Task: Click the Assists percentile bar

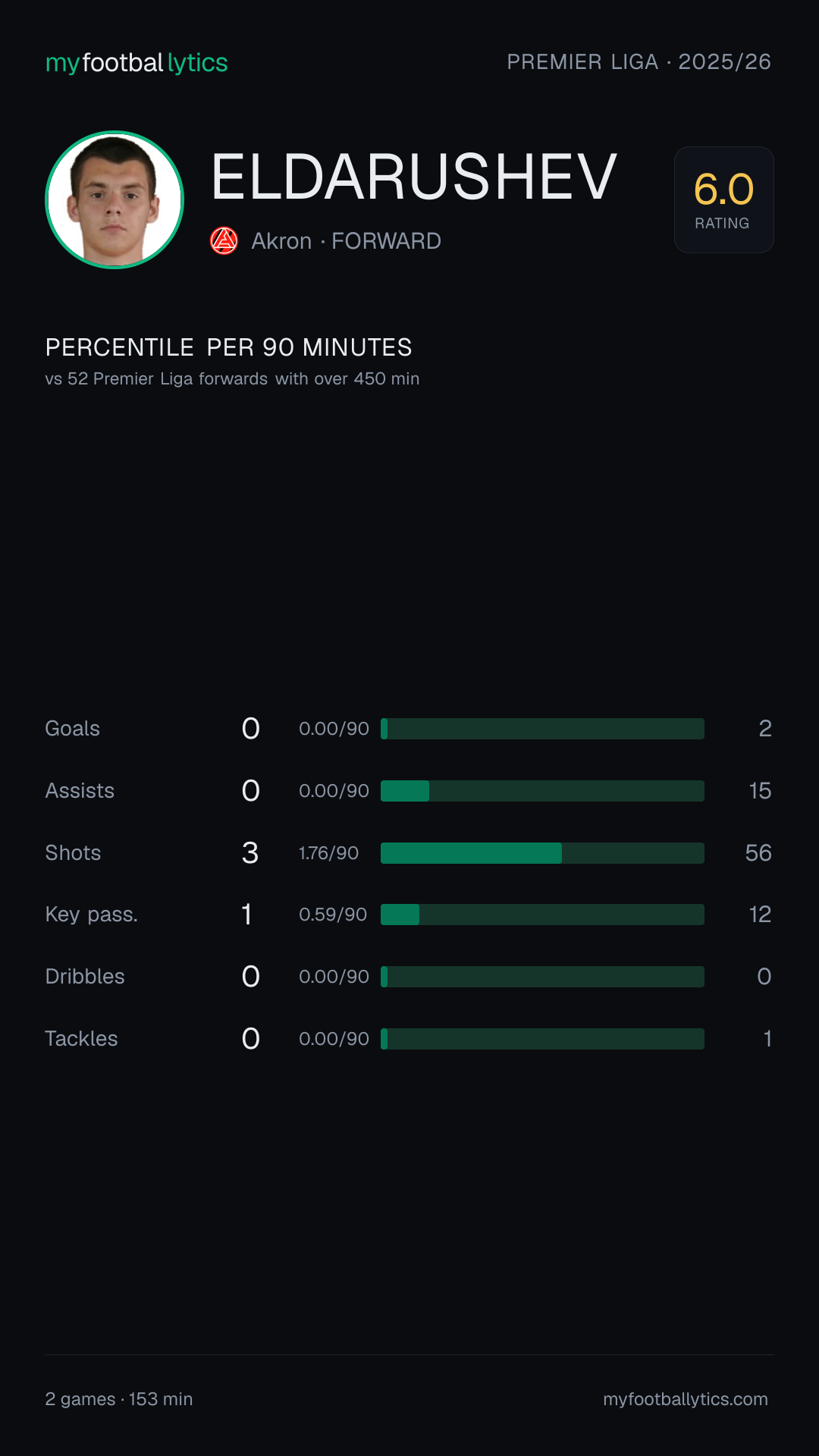Action: click(x=542, y=791)
